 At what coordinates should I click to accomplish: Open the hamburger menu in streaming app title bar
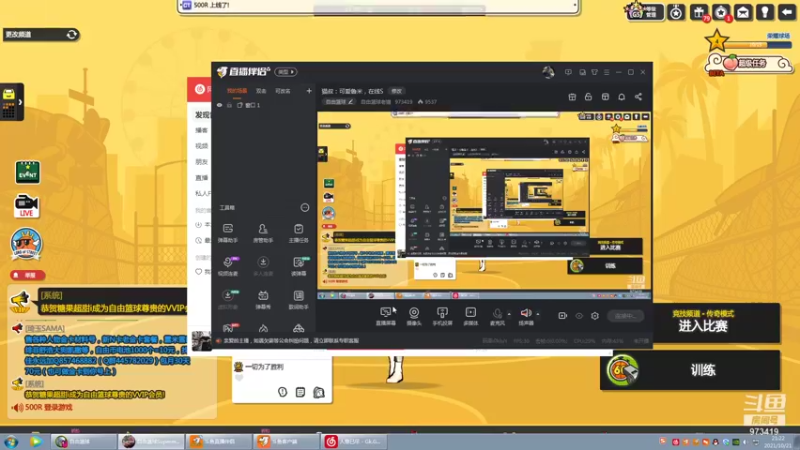pos(607,72)
